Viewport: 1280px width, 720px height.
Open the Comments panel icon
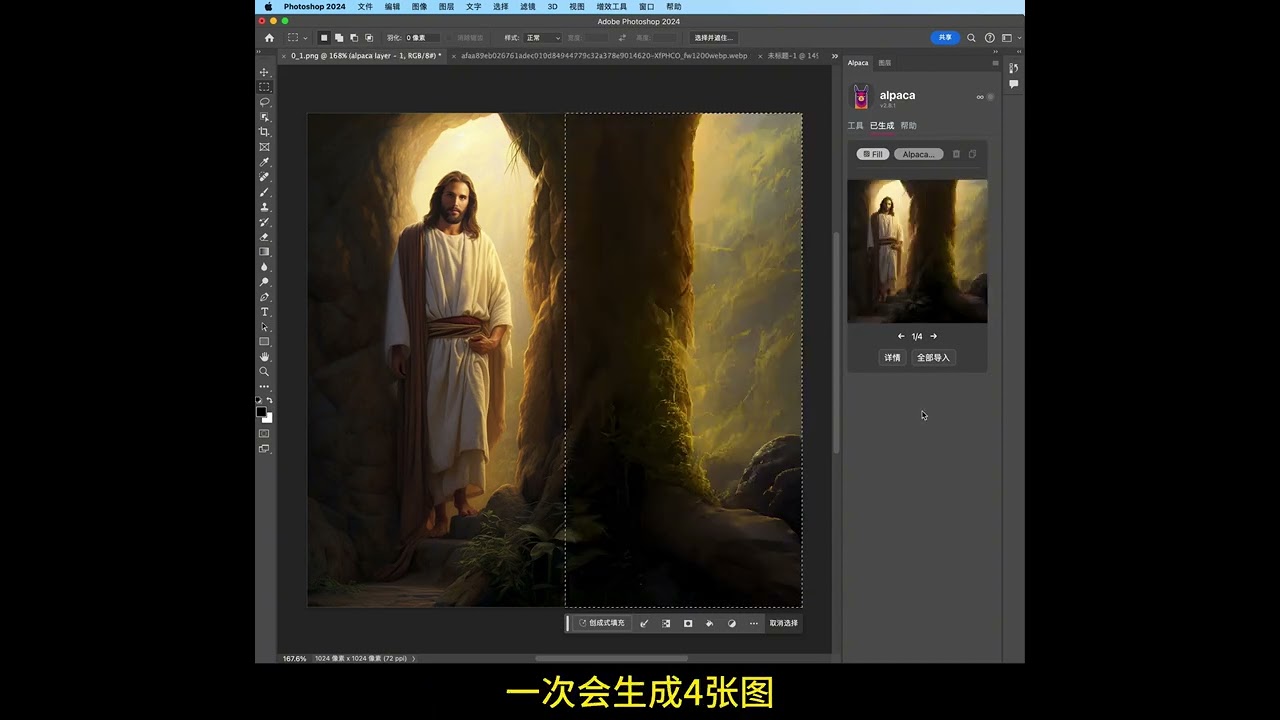1013,84
